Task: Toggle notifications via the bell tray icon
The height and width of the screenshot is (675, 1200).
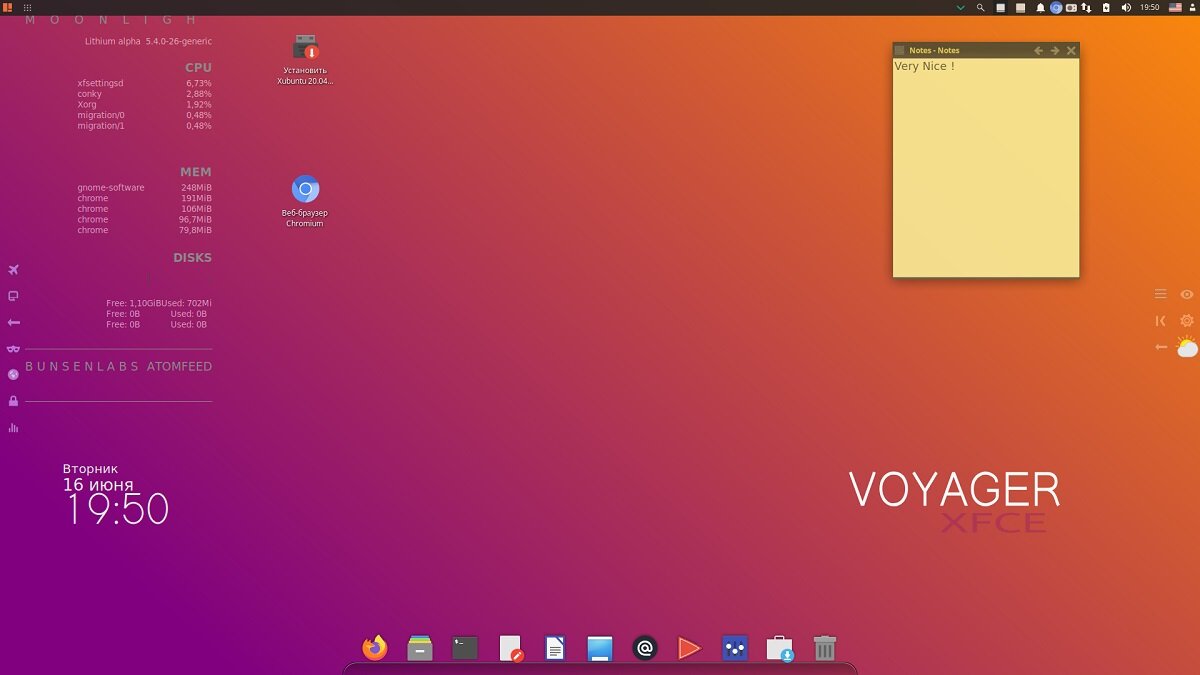Action: (1040, 7)
